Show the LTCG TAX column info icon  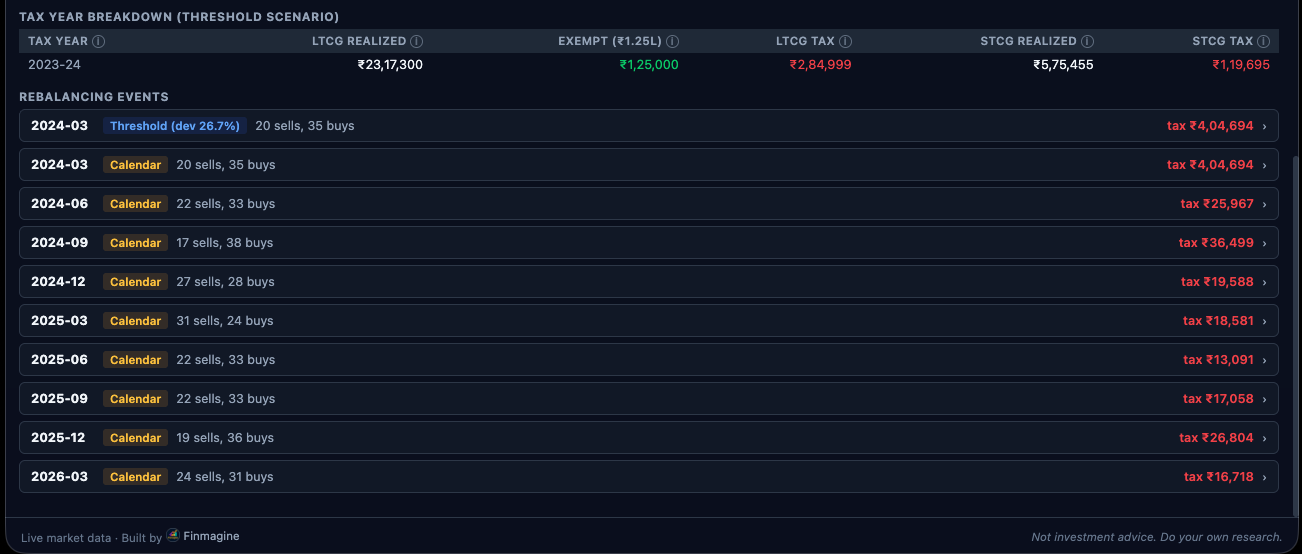click(x=846, y=41)
